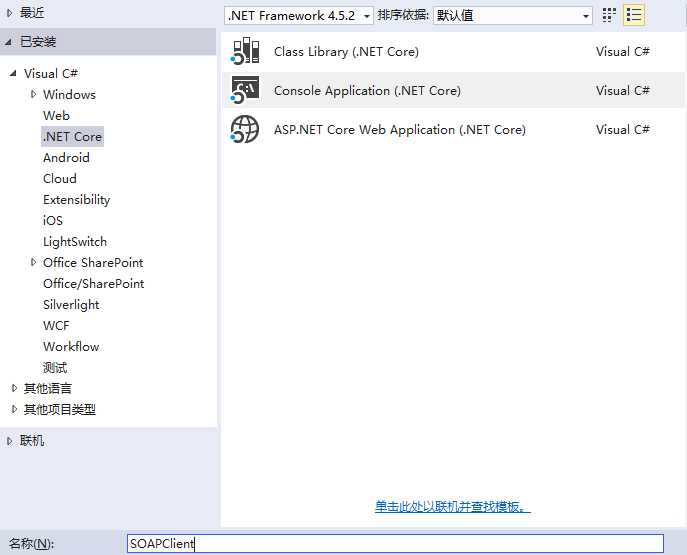Click the 最近 header label
This screenshot has width=687, height=555.
point(32,13)
